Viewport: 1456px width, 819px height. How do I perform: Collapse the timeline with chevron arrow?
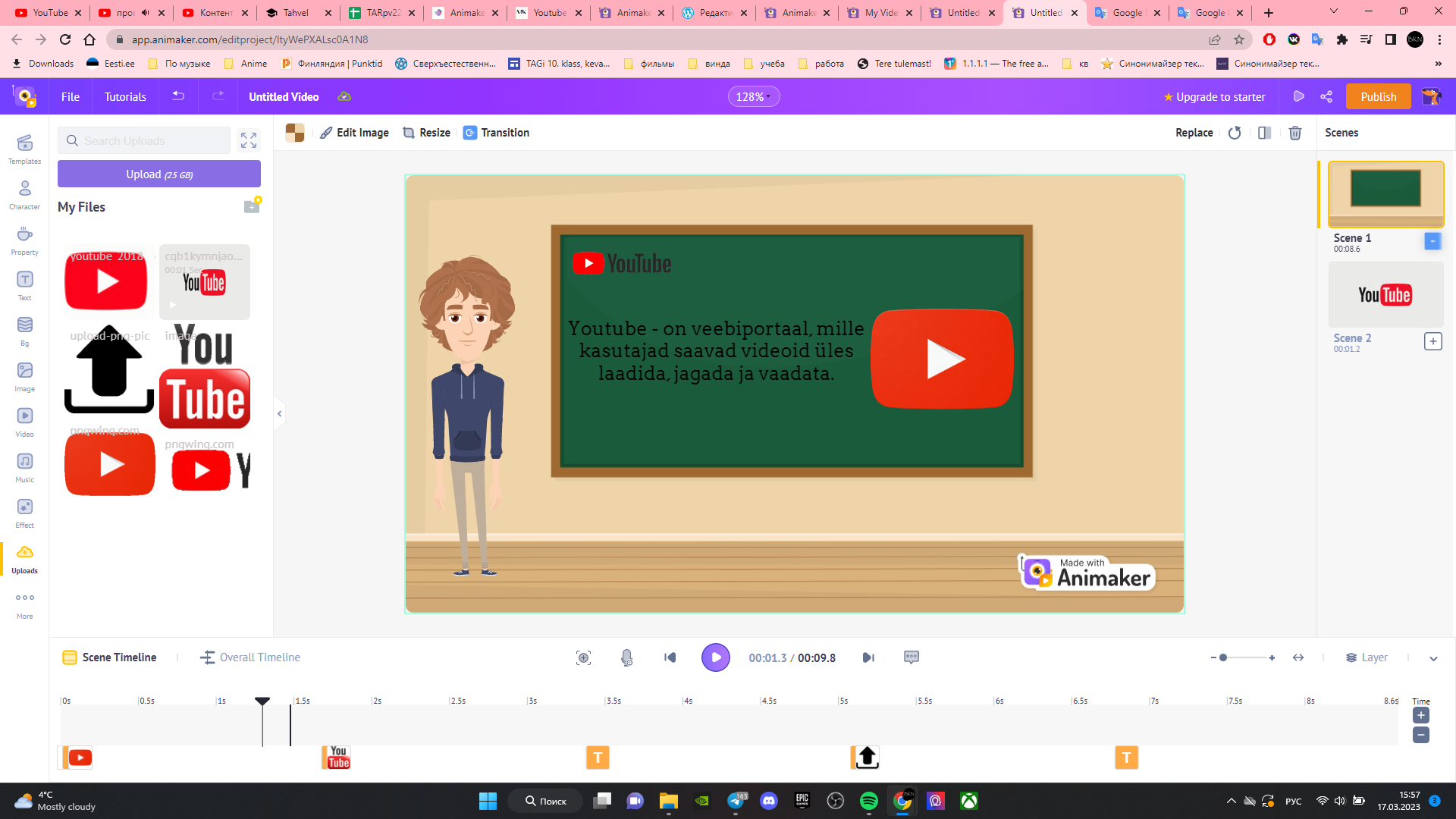[1433, 658]
